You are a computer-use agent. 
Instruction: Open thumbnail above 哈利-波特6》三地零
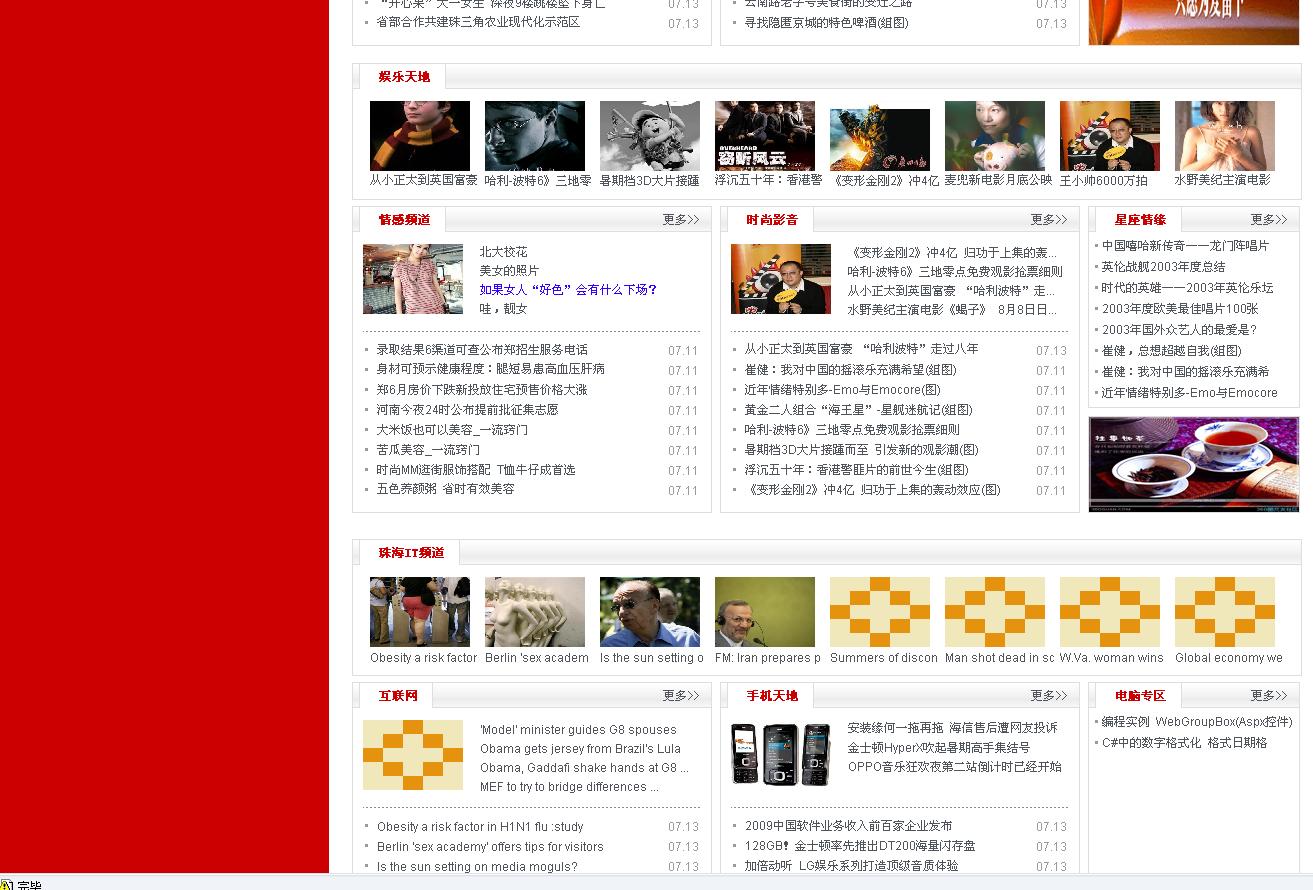coord(535,136)
